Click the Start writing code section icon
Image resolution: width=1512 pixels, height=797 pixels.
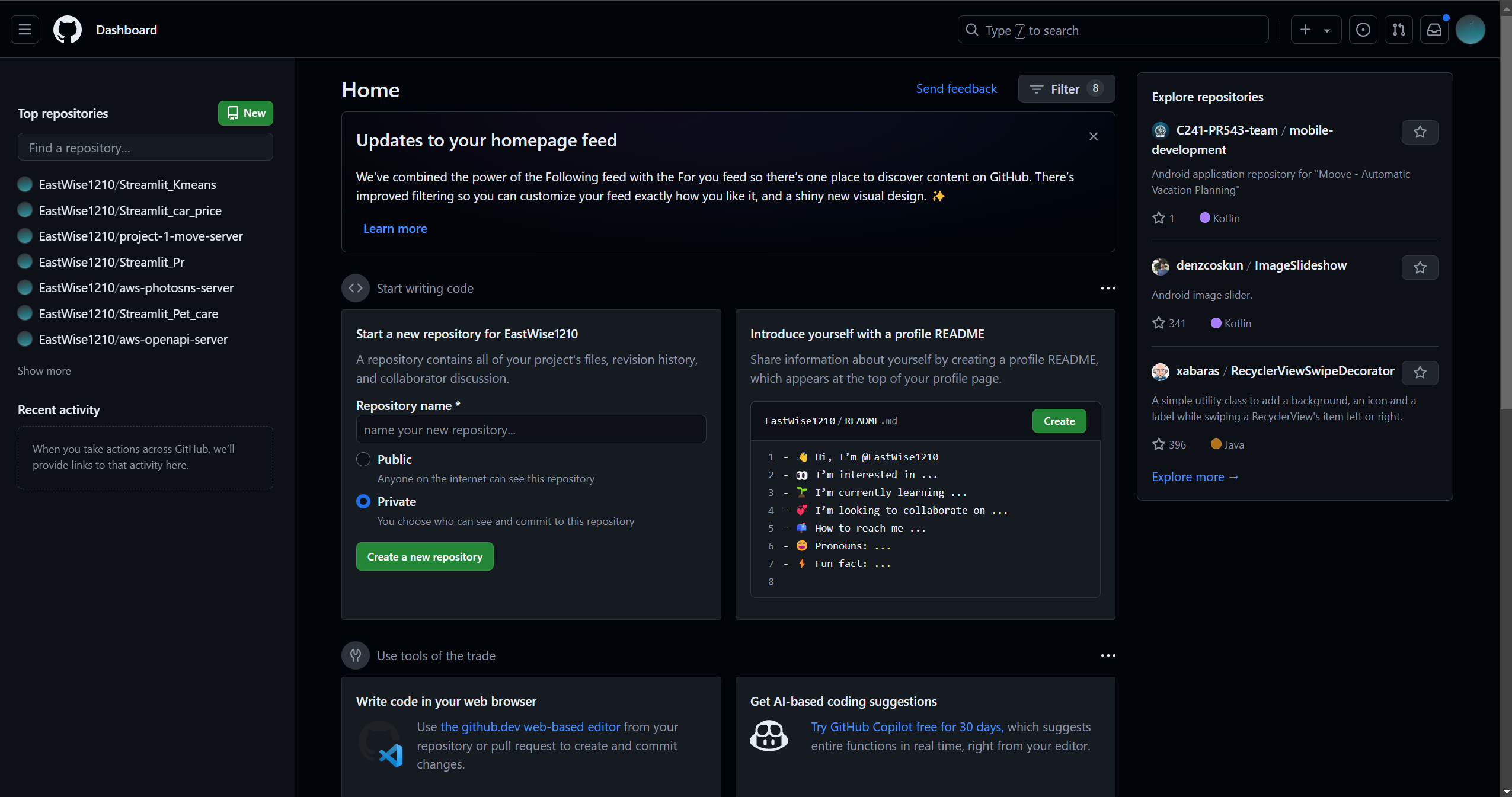(356, 288)
